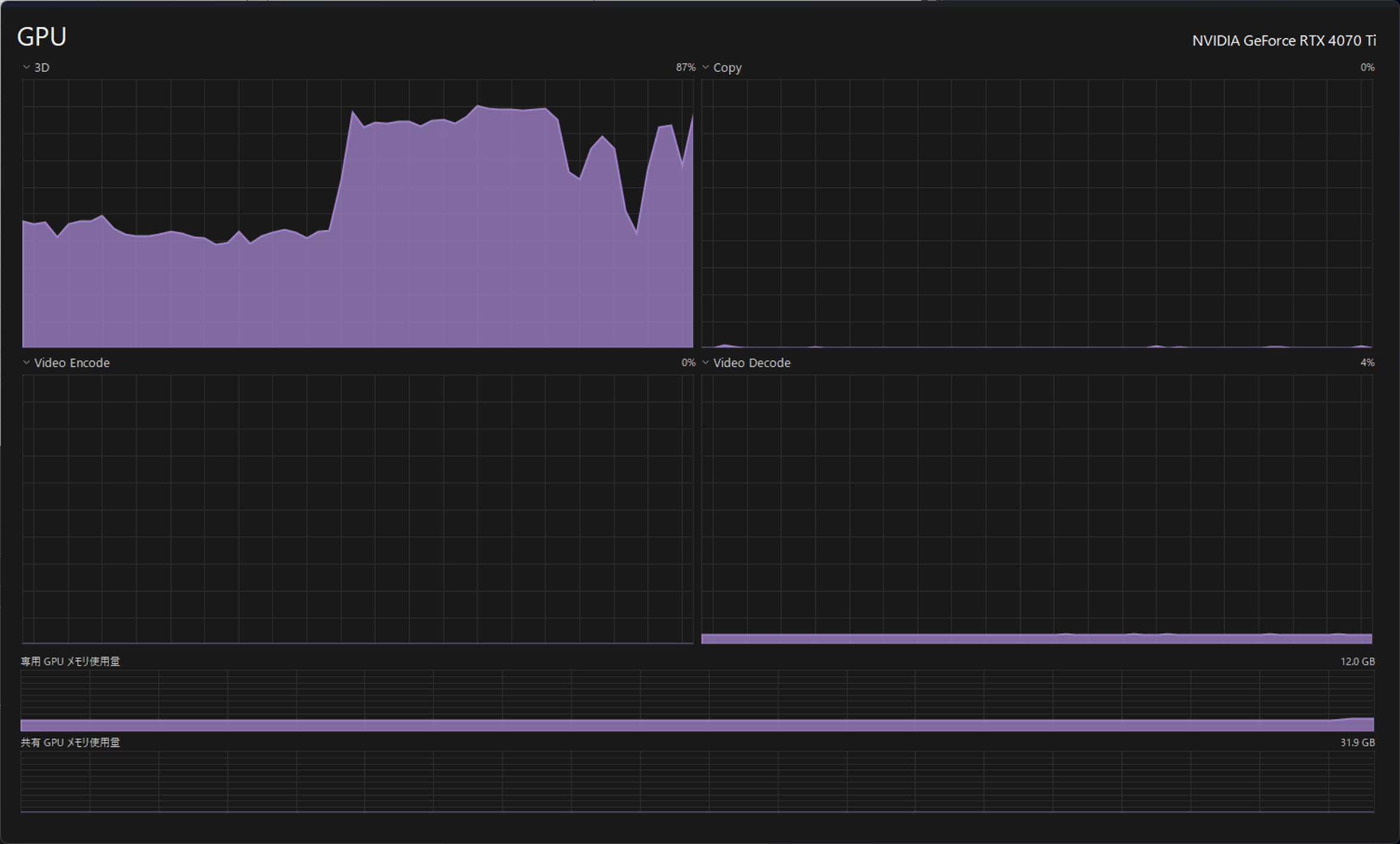Click the 12.0 GB memory limit label
Screen dimensions: 1400x844
(1357, 661)
